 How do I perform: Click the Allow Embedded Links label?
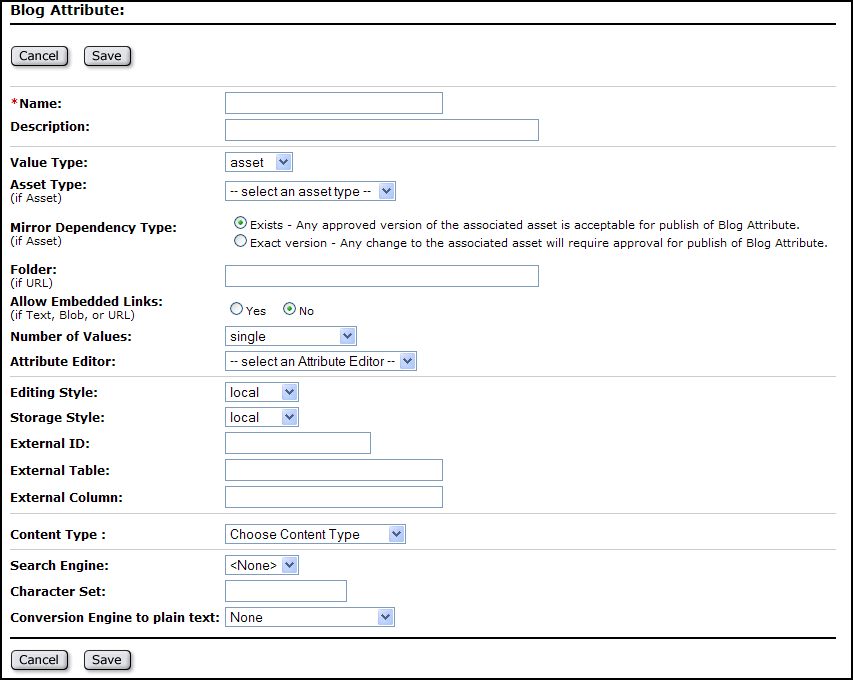(86, 301)
